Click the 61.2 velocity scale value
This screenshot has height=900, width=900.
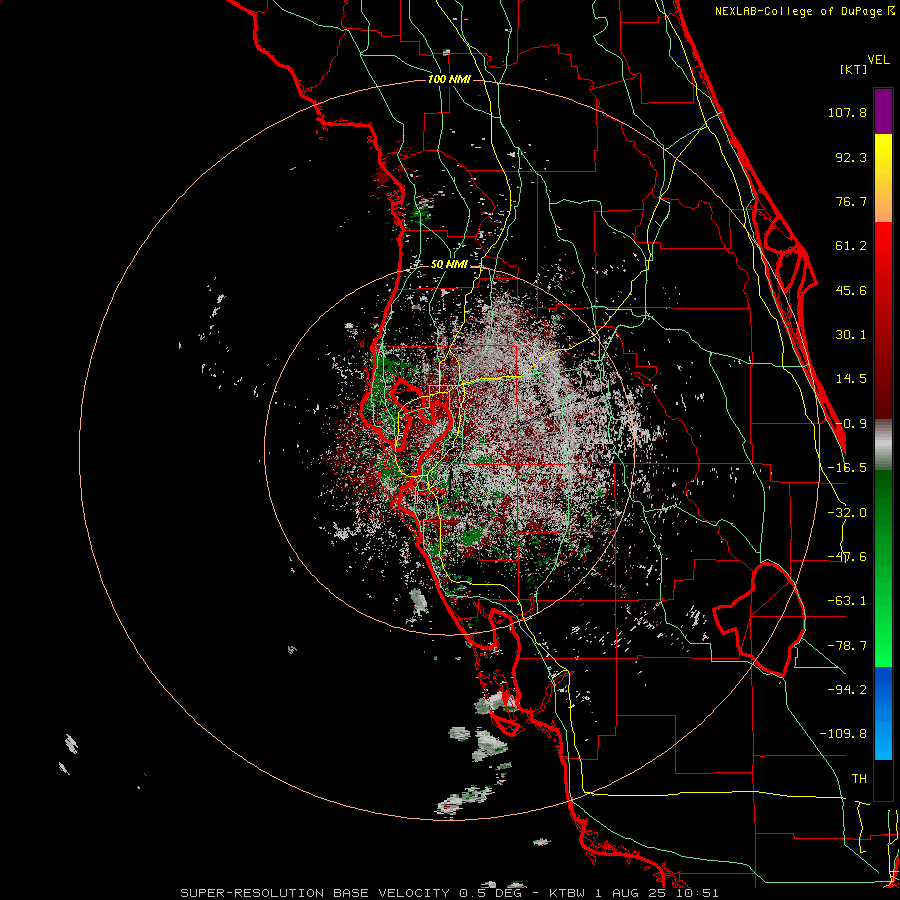pos(851,246)
